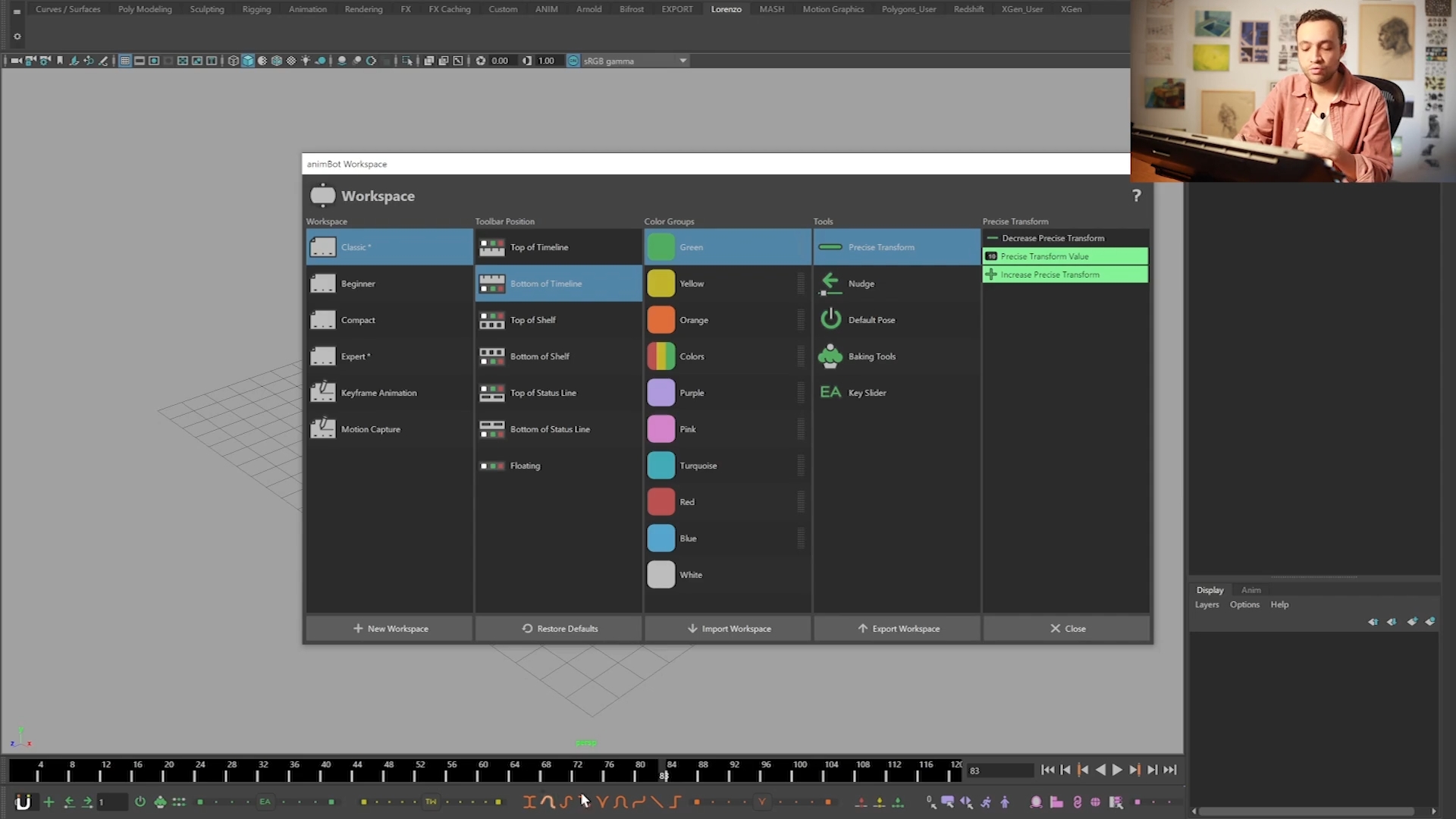Open the shelf menu hamburger icon

click(x=17, y=11)
